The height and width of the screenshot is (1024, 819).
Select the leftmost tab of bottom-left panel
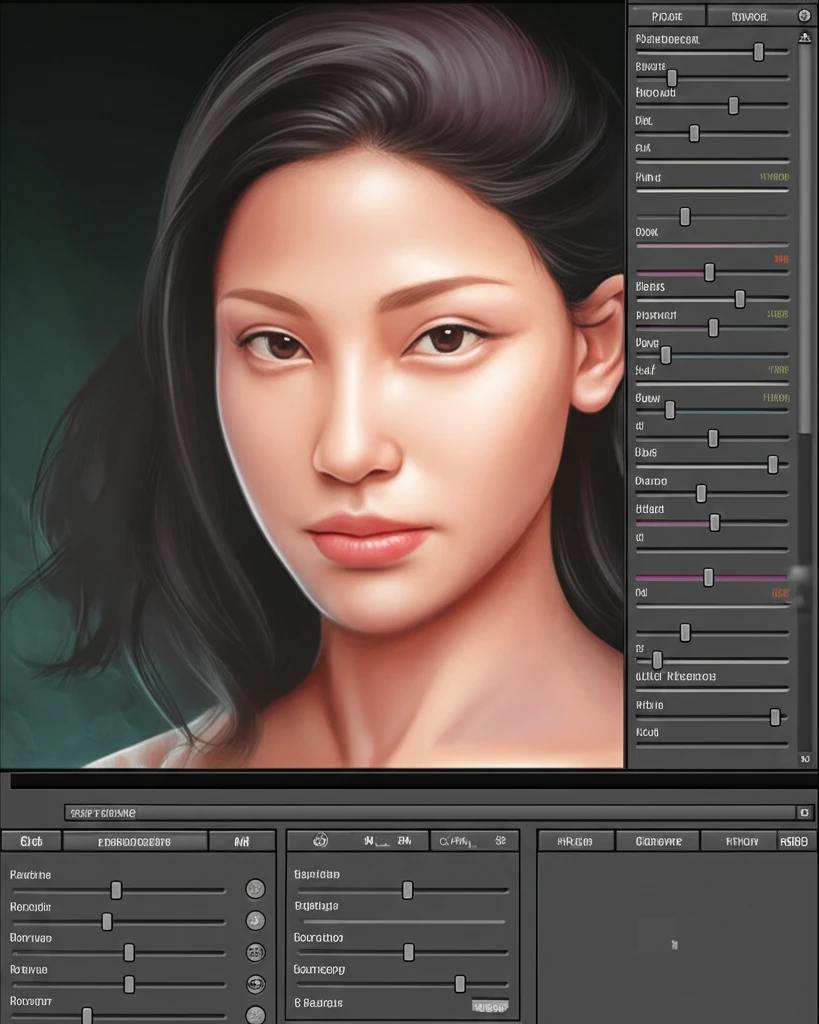[x=31, y=842]
